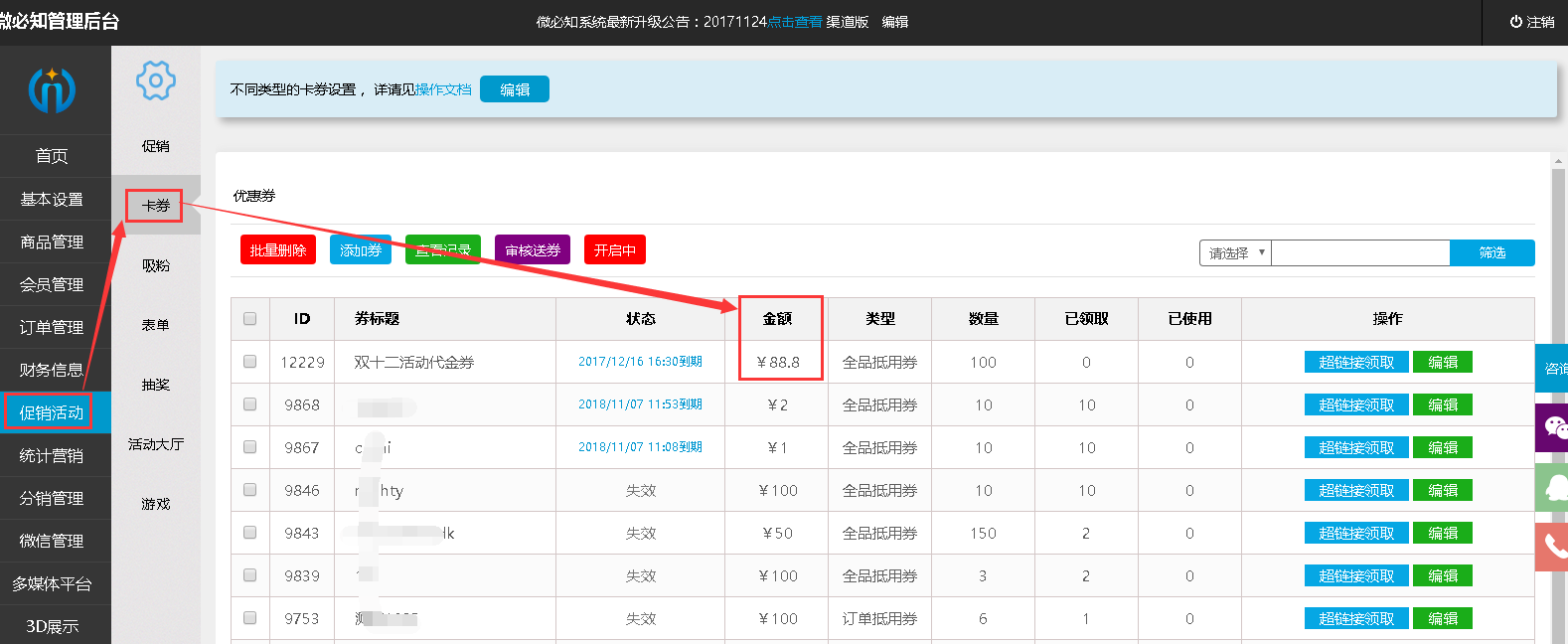
Task: Check the box for coupon ID 12229
Action: [250, 362]
